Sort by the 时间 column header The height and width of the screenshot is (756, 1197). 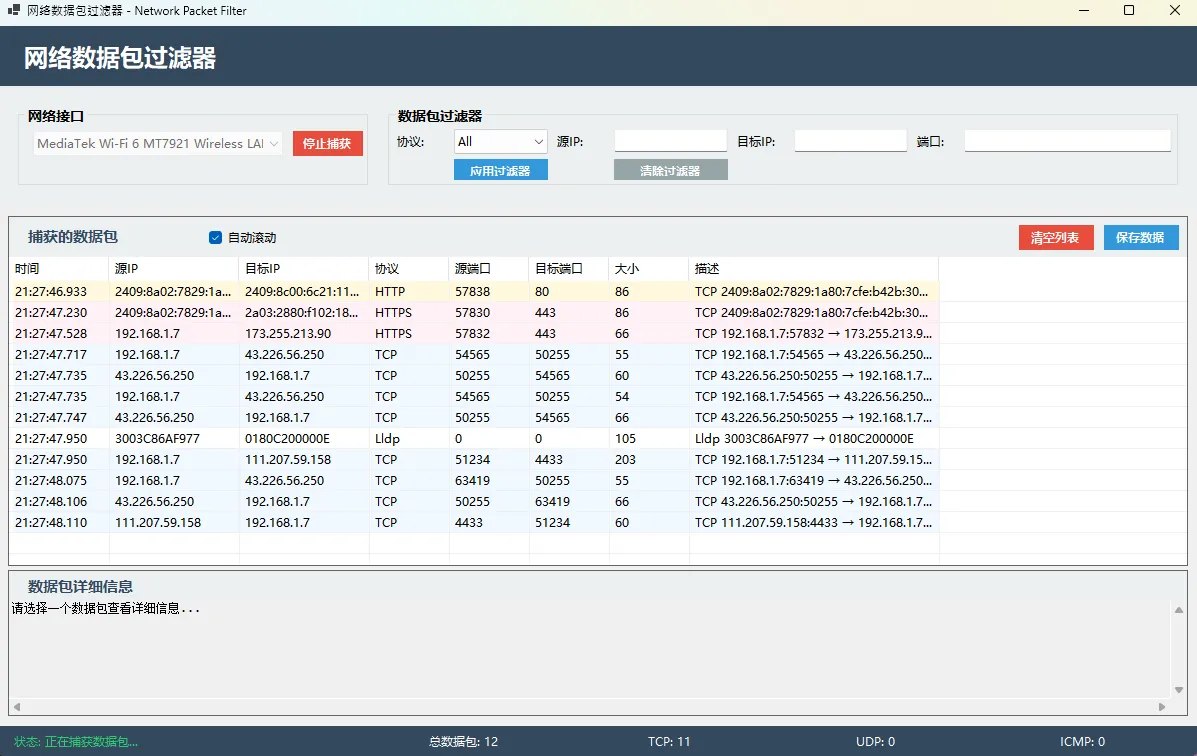(58, 269)
